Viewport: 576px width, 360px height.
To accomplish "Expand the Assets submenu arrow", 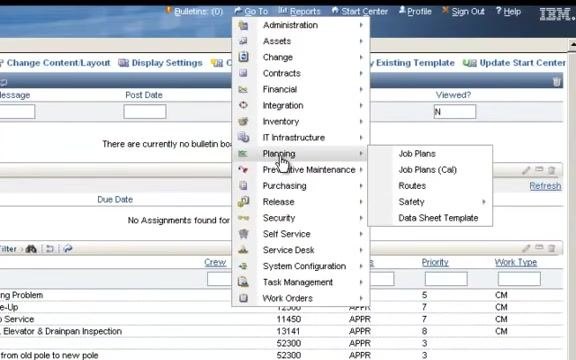I will coord(361,41).
